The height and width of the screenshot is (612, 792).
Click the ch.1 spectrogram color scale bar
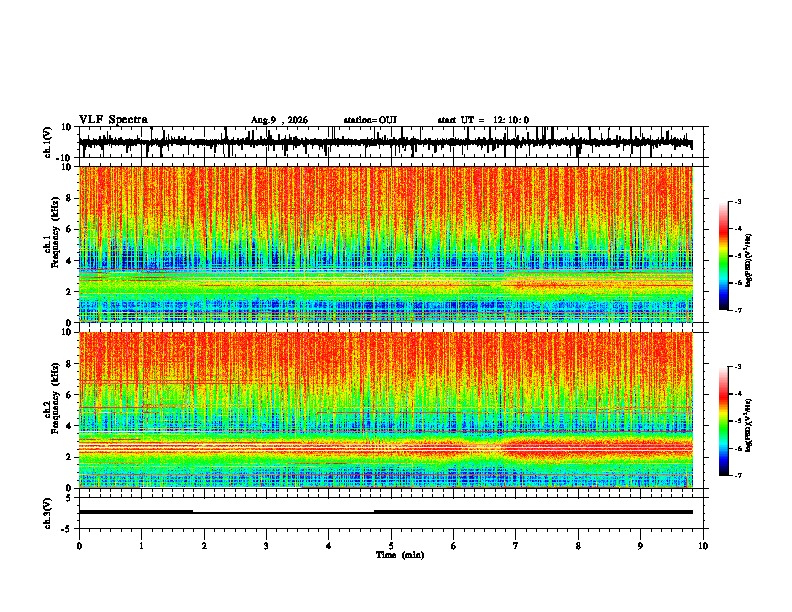(x=723, y=256)
